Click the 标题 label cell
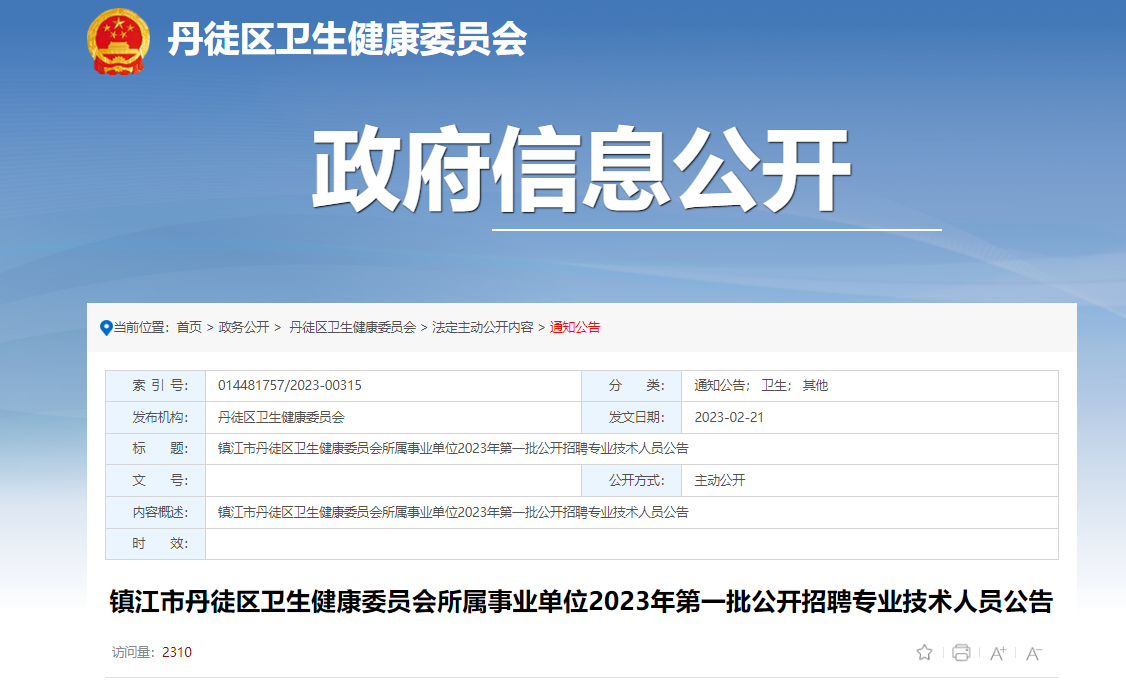Screen dimensions: 1126x695 click(156, 449)
